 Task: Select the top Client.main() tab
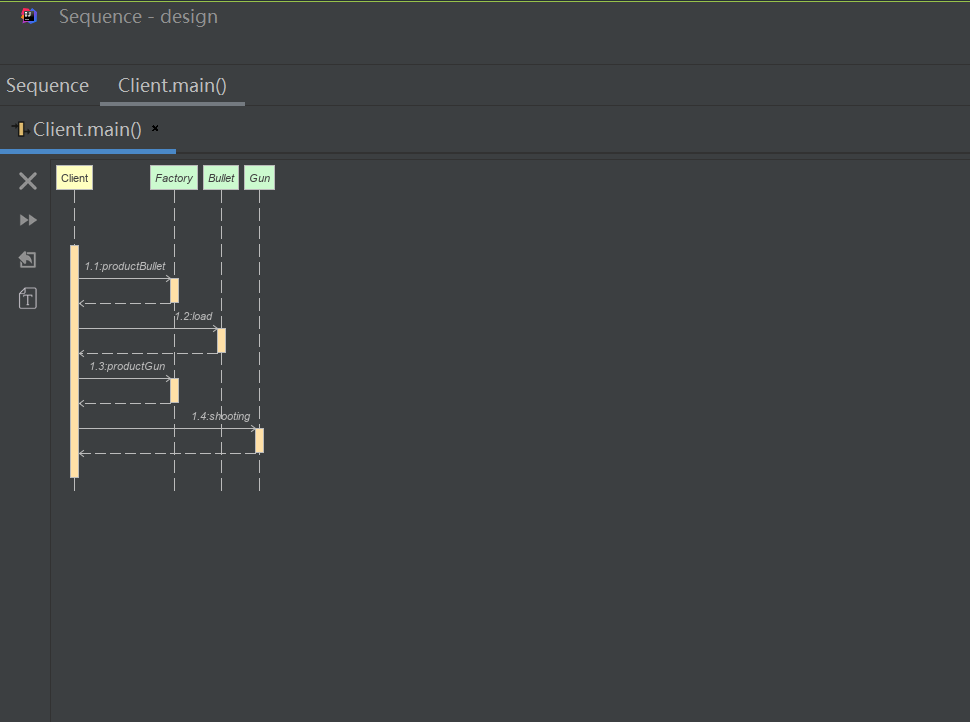(x=172, y=86)
